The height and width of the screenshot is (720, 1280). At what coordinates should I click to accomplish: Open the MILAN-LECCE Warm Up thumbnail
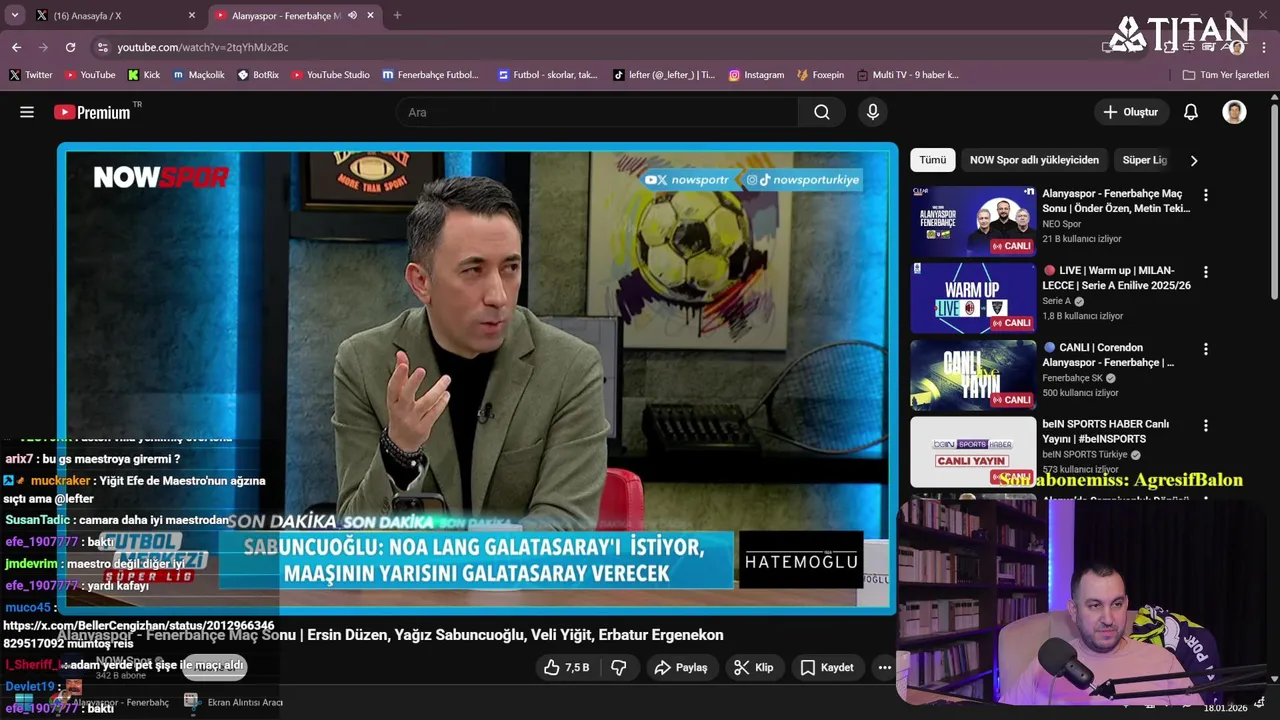coord(973,298)
